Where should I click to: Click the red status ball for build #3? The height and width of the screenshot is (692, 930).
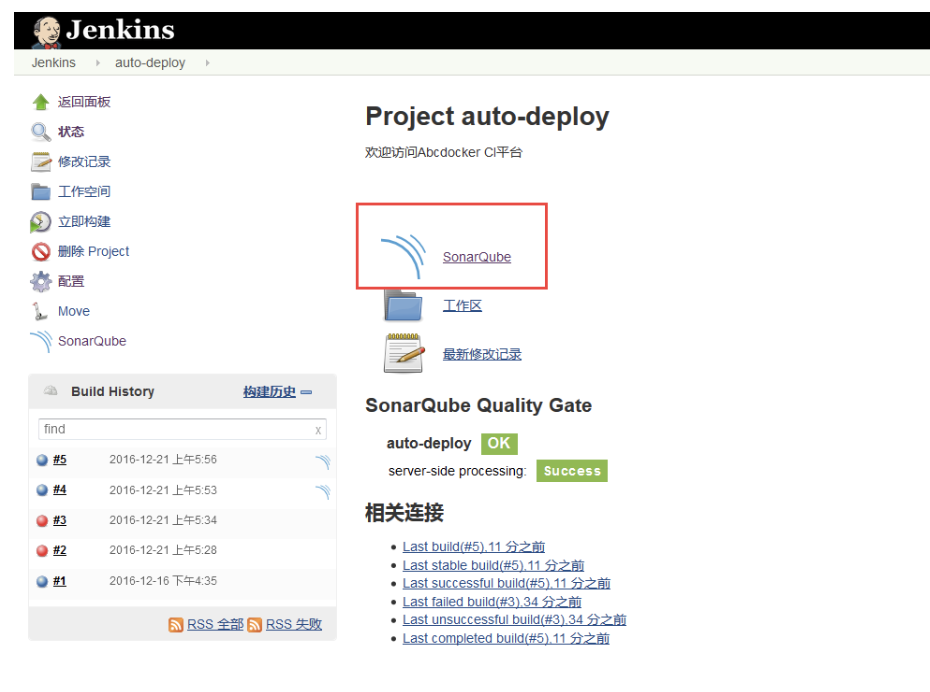(x=42, y=521)
